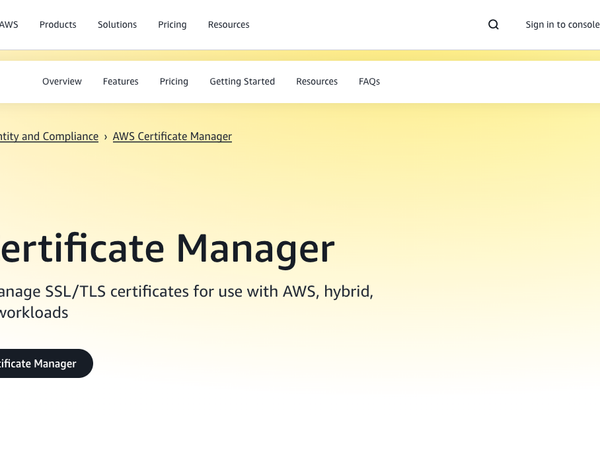Click the SSL/TLS certificates description text
Image resolution: width=600 pixels, height=450 pixels.
point(186,302)
